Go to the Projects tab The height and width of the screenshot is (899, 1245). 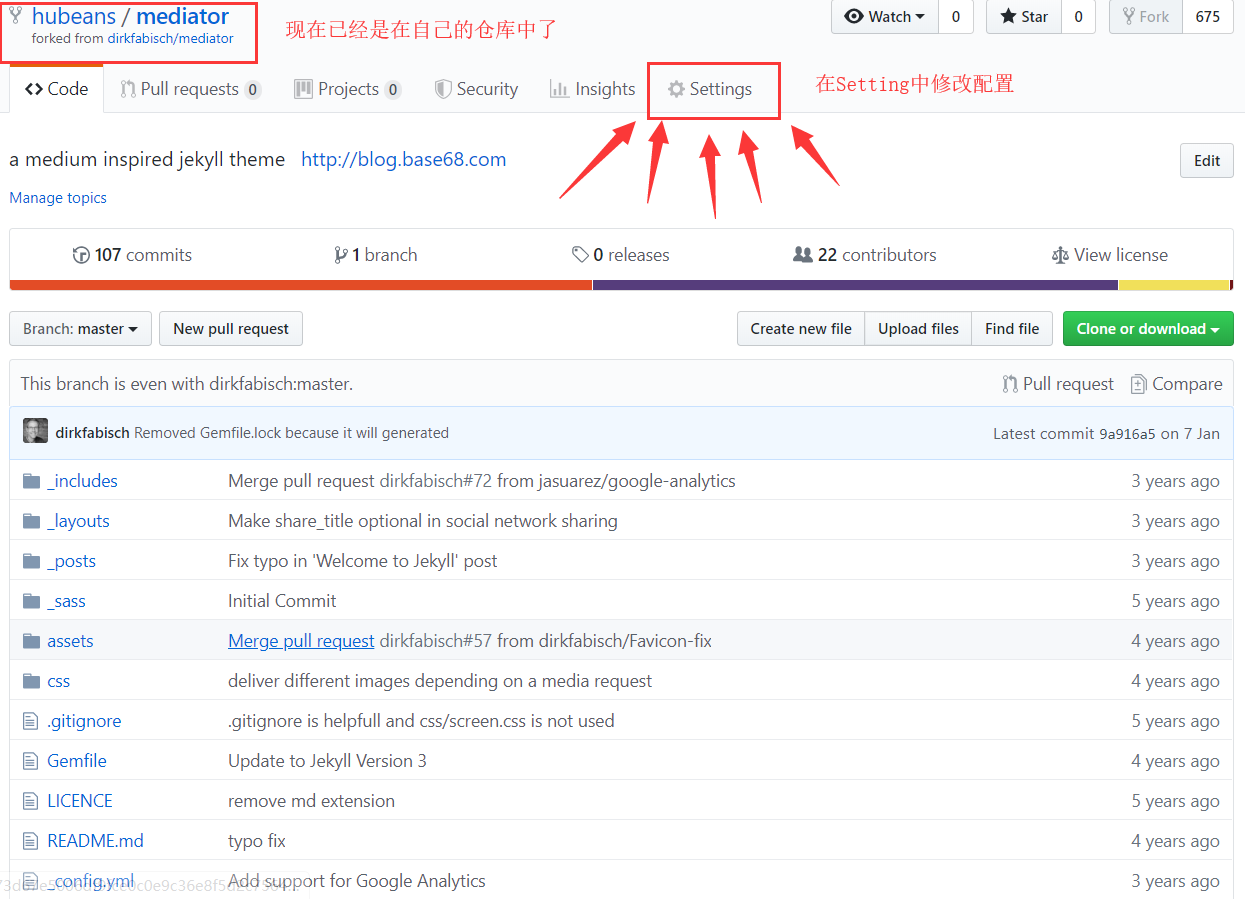click(347, 89)
